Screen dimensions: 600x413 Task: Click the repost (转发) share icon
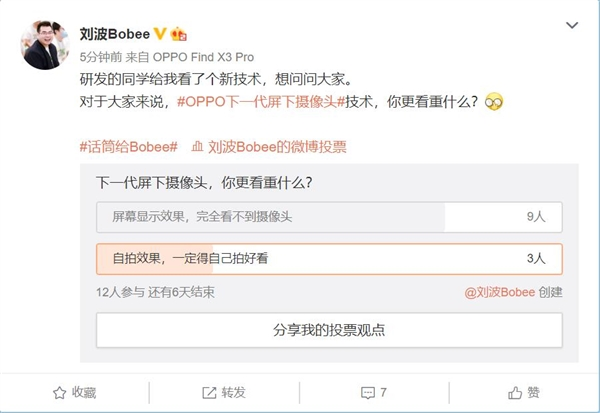point(210,391)
